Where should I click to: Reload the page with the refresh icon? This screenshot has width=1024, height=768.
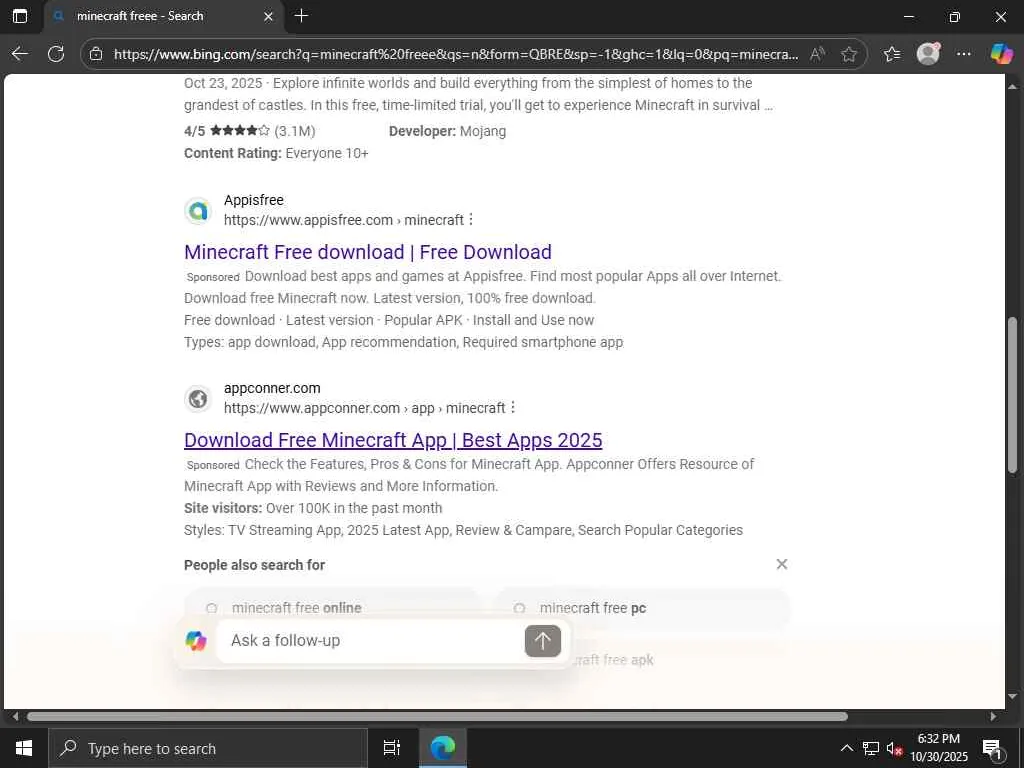click(56, 54)
